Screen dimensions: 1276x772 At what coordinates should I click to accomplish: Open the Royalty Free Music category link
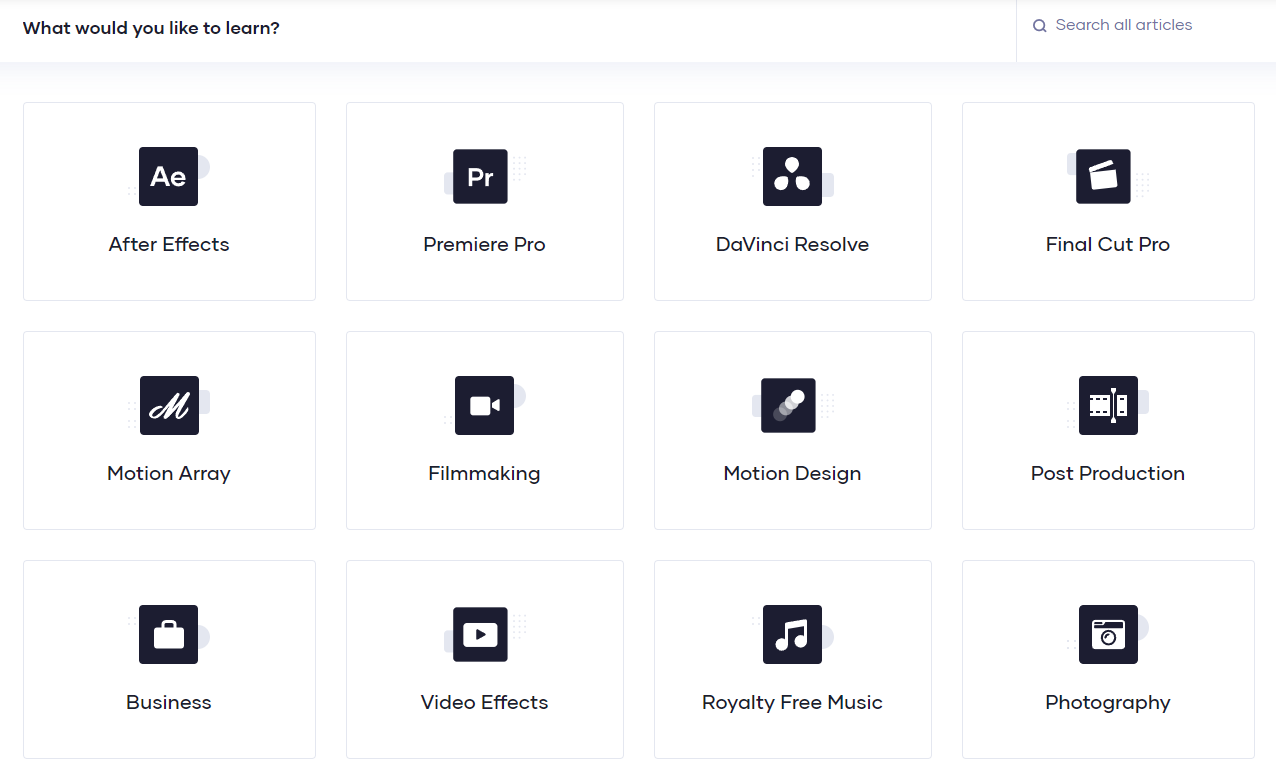point(793,659)
